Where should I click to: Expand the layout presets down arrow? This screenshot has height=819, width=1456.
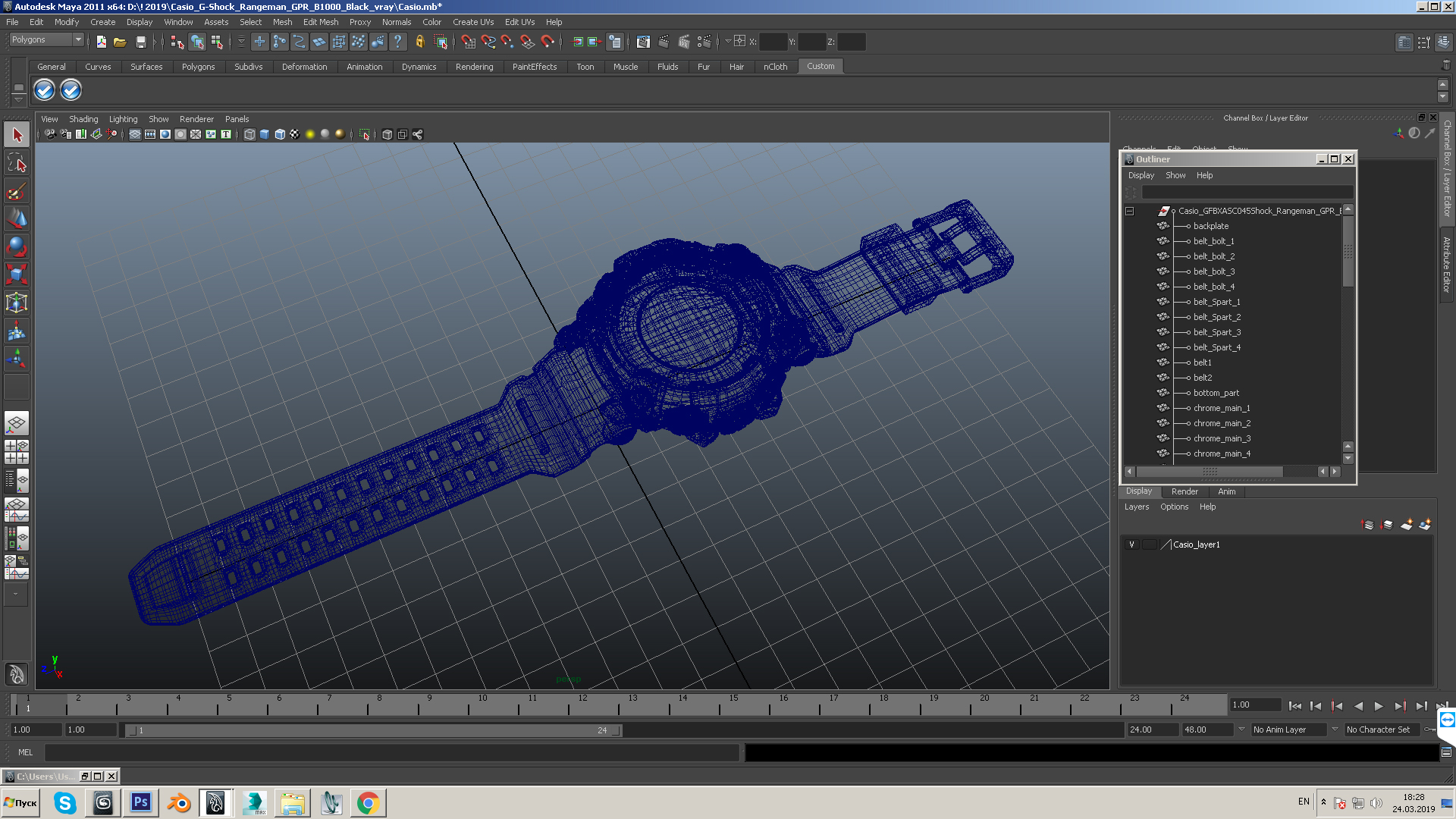point(15,594)
